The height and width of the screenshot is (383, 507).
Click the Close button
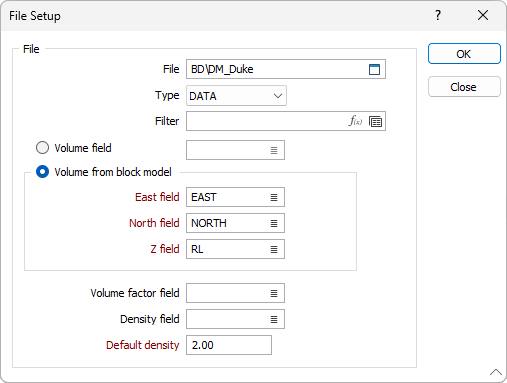coord(464,87)
